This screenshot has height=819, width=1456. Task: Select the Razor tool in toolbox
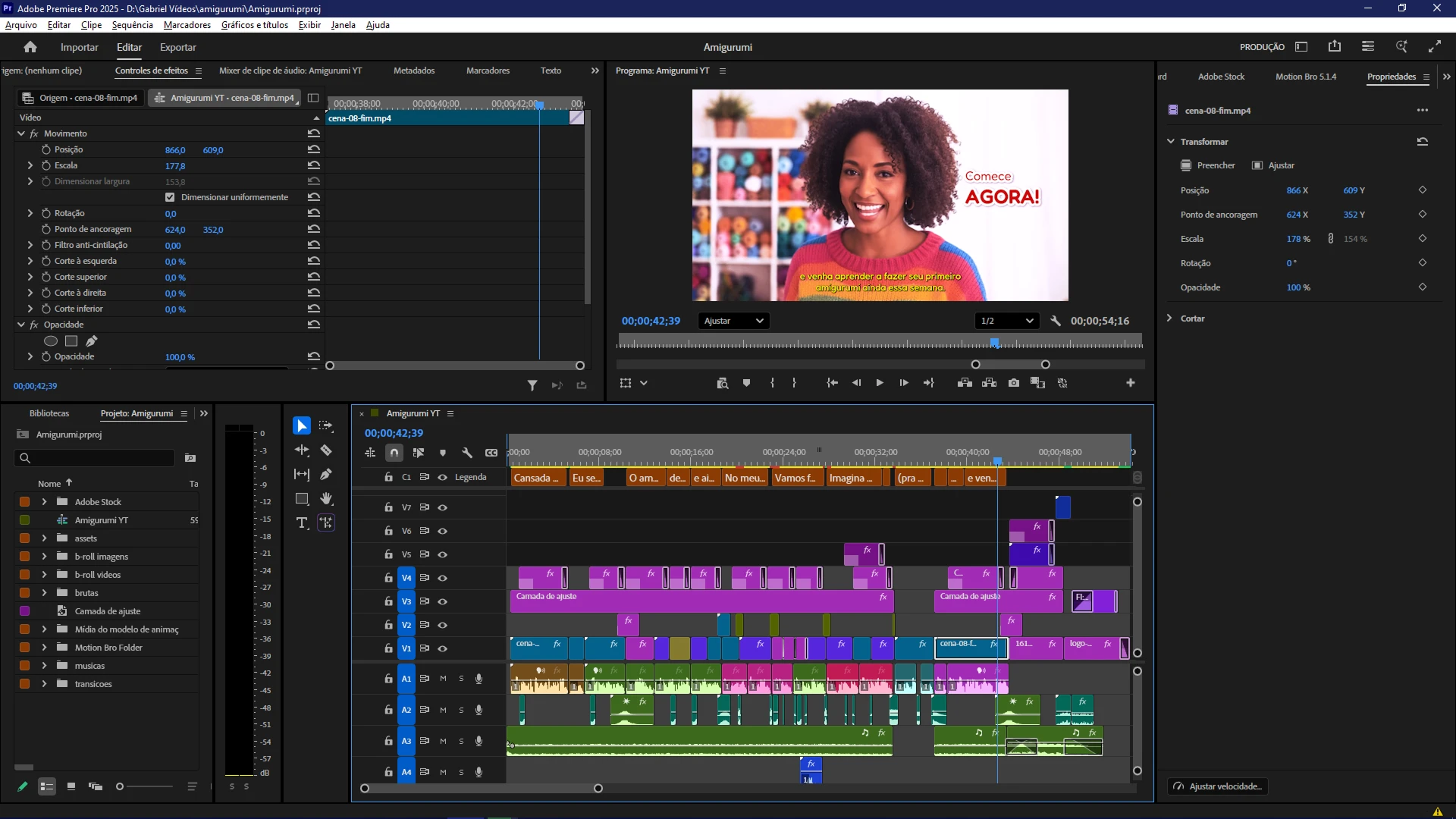(326, 450)
